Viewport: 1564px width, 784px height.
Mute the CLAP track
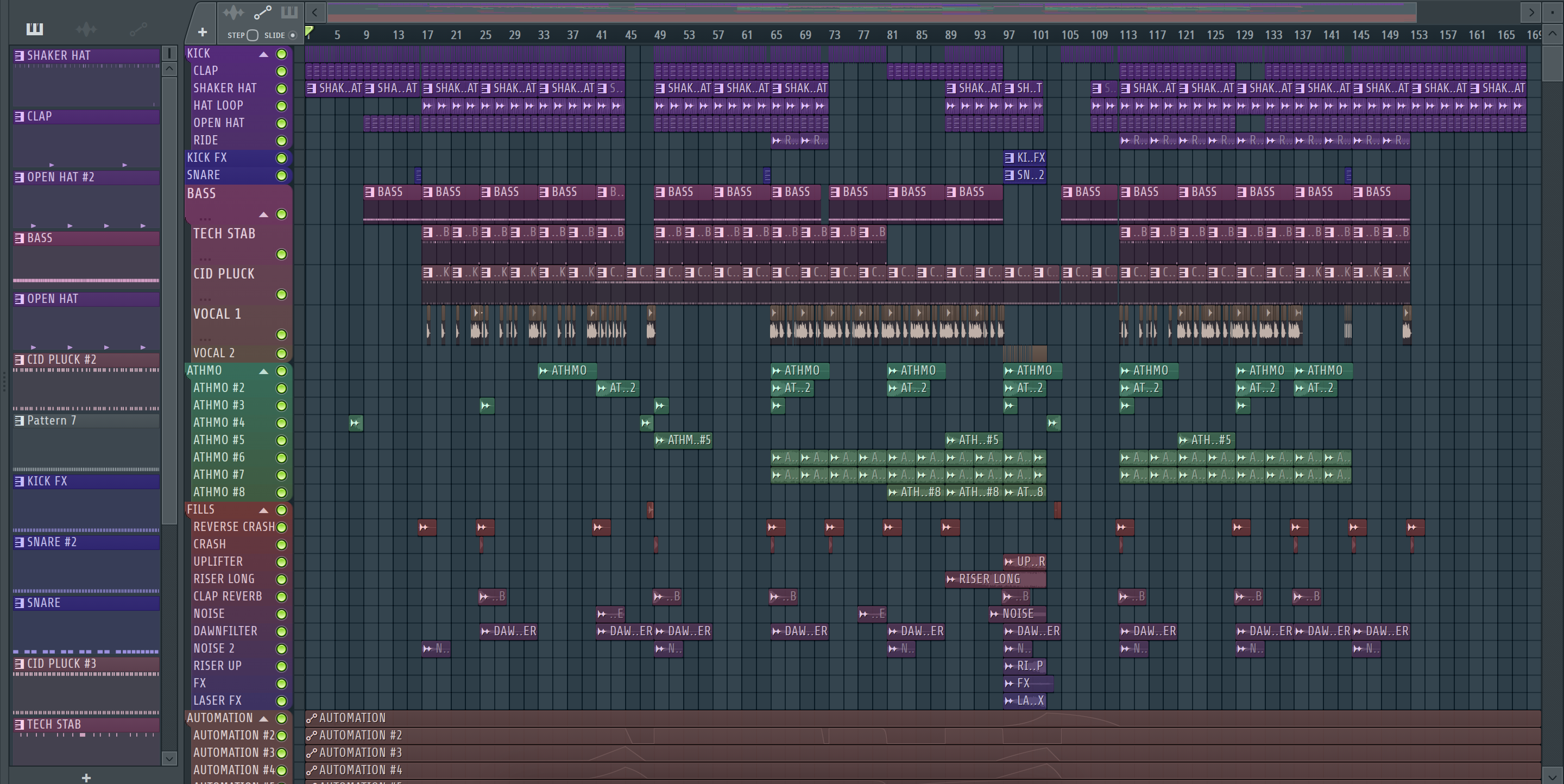point(281,71)
